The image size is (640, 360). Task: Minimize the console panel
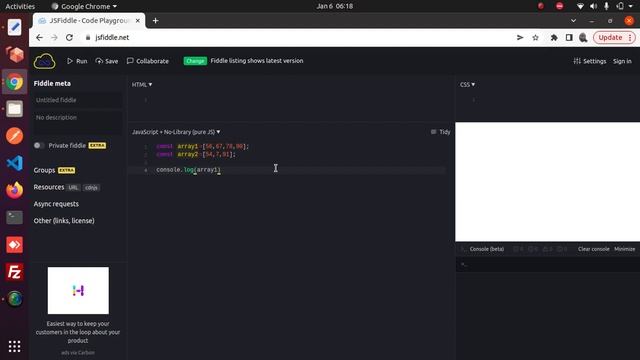point(624,249)
